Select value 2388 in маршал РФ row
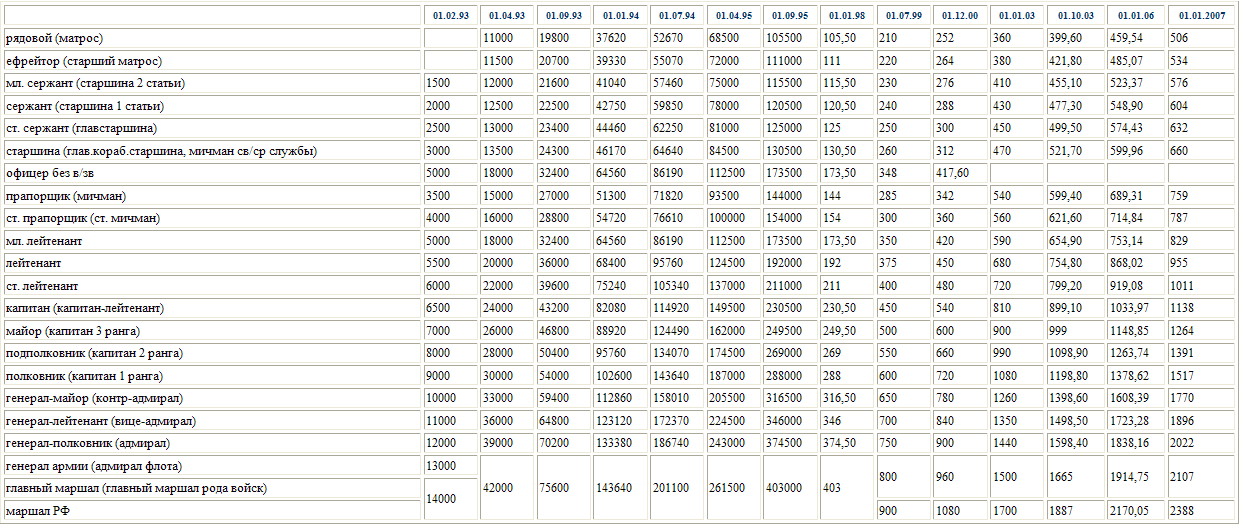This screenshot has width=1243, height=529. tap(1184, 511)
